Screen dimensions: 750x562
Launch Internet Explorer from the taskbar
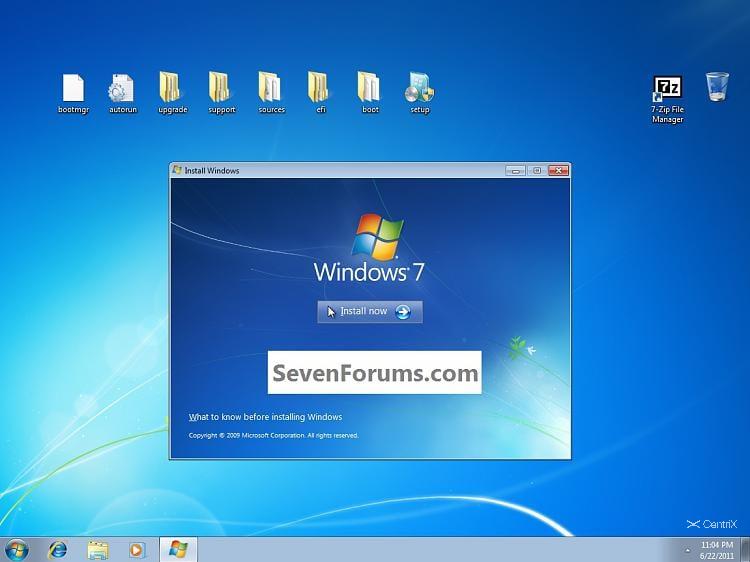(58, 550)
